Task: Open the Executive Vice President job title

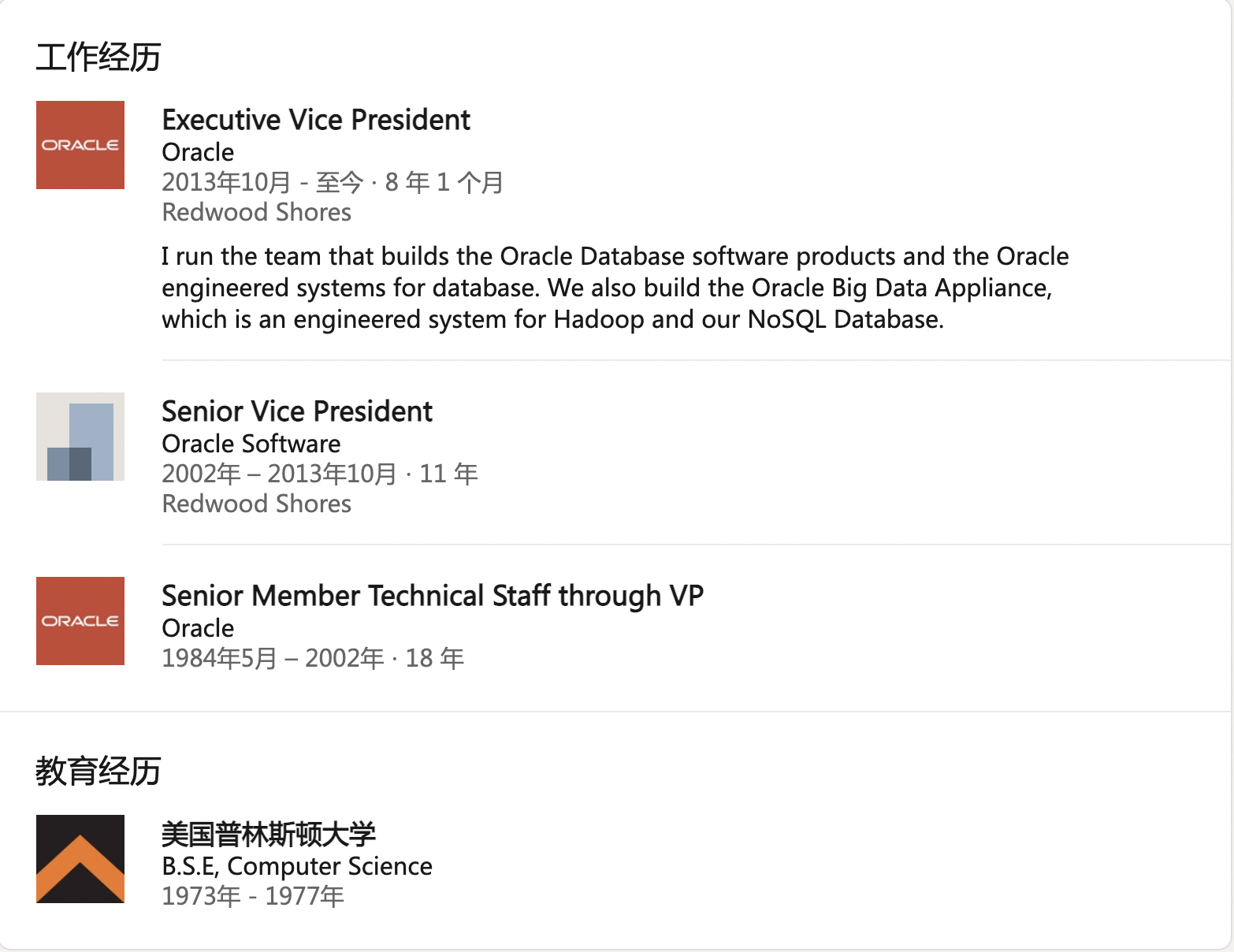Action: tap(316, 120)
